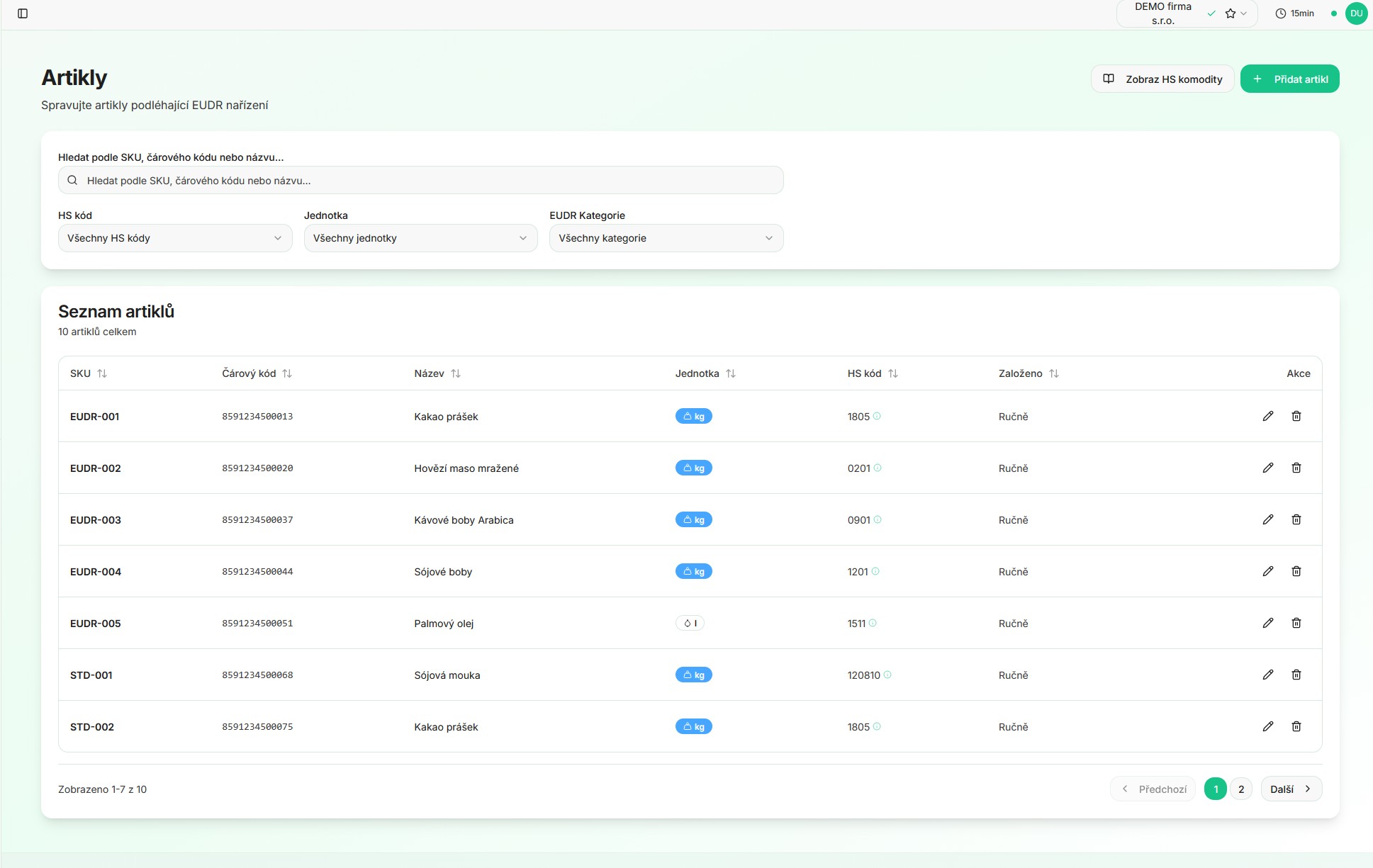Open Zobraz HS komodity
1373x868 pixels.
(x=1162, y=79)
